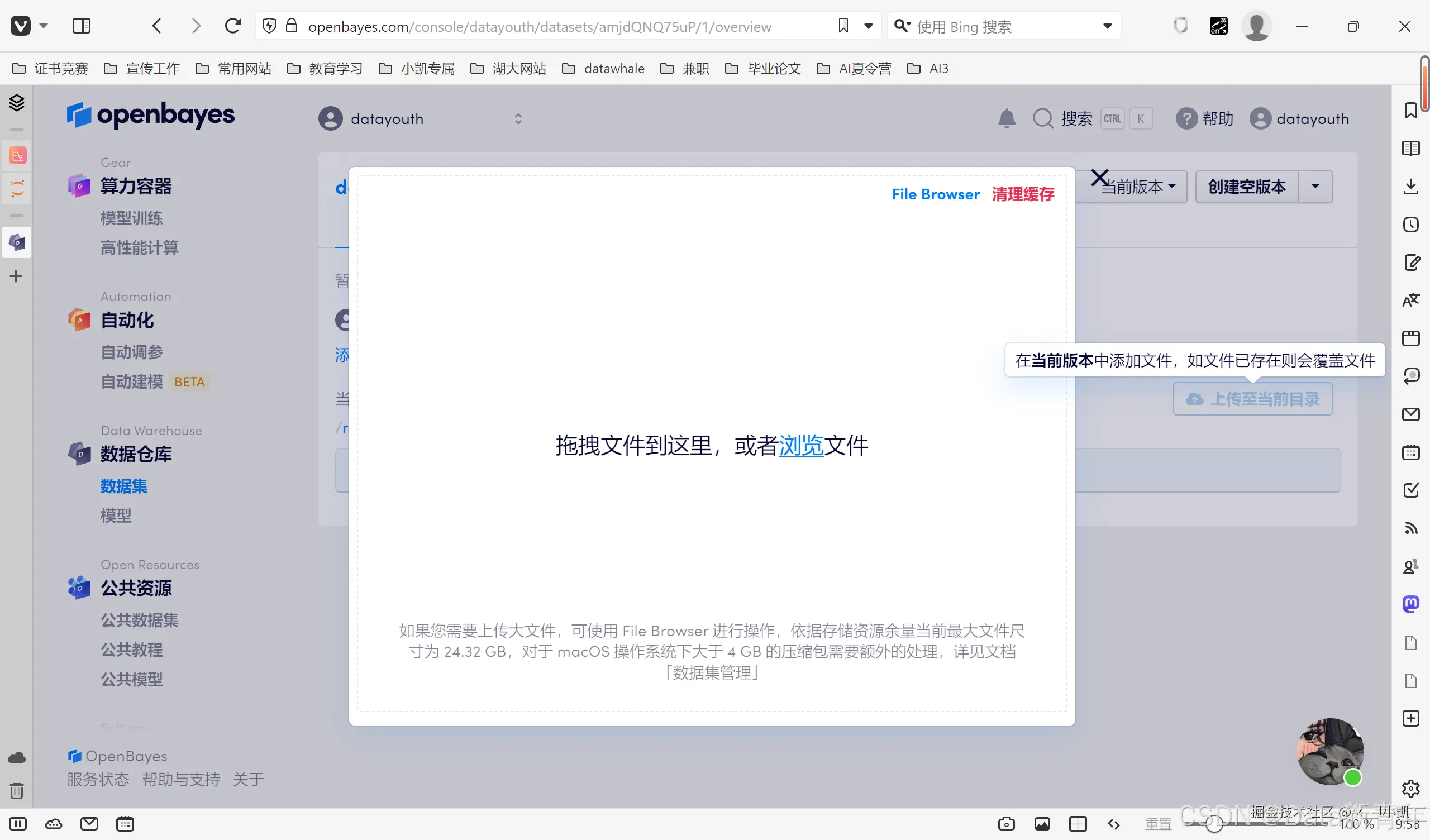Close the upload dialog with X
The height and width of the screenshot is (840, 1430).
pyautogui.click(x=1099, y=178)
